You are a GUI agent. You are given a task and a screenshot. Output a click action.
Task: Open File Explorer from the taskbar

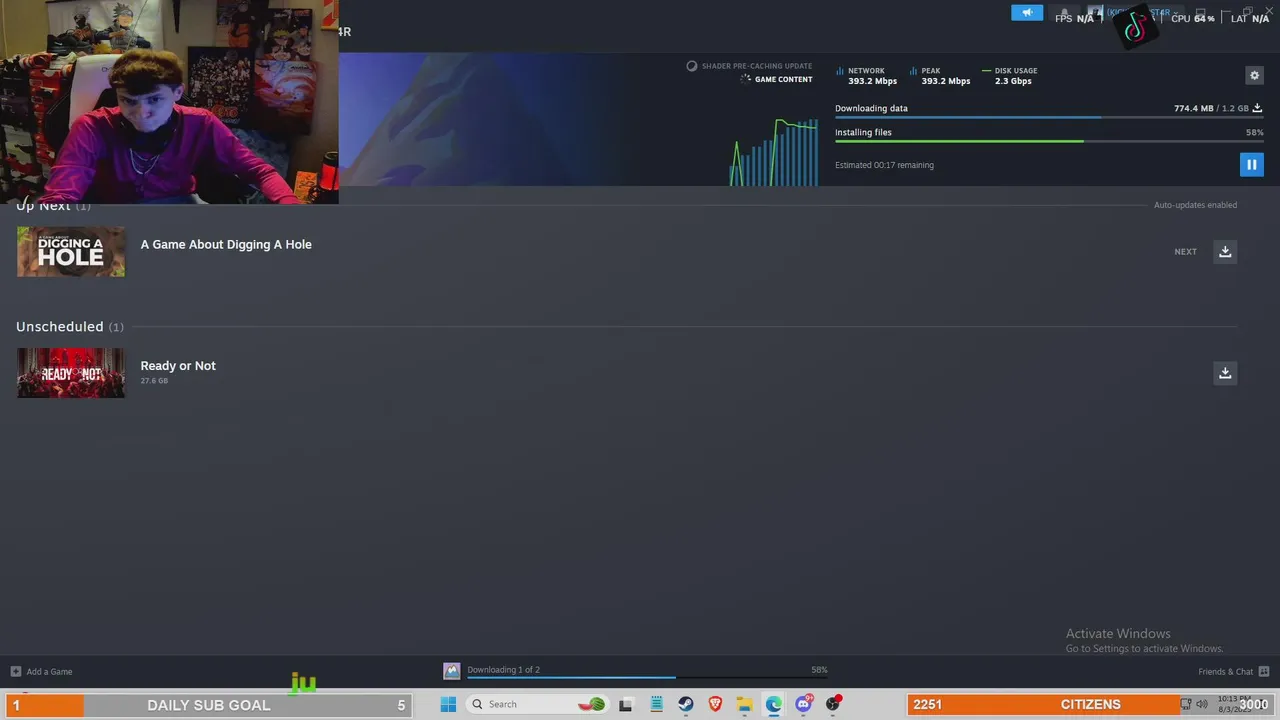click(x=744, y=704)
